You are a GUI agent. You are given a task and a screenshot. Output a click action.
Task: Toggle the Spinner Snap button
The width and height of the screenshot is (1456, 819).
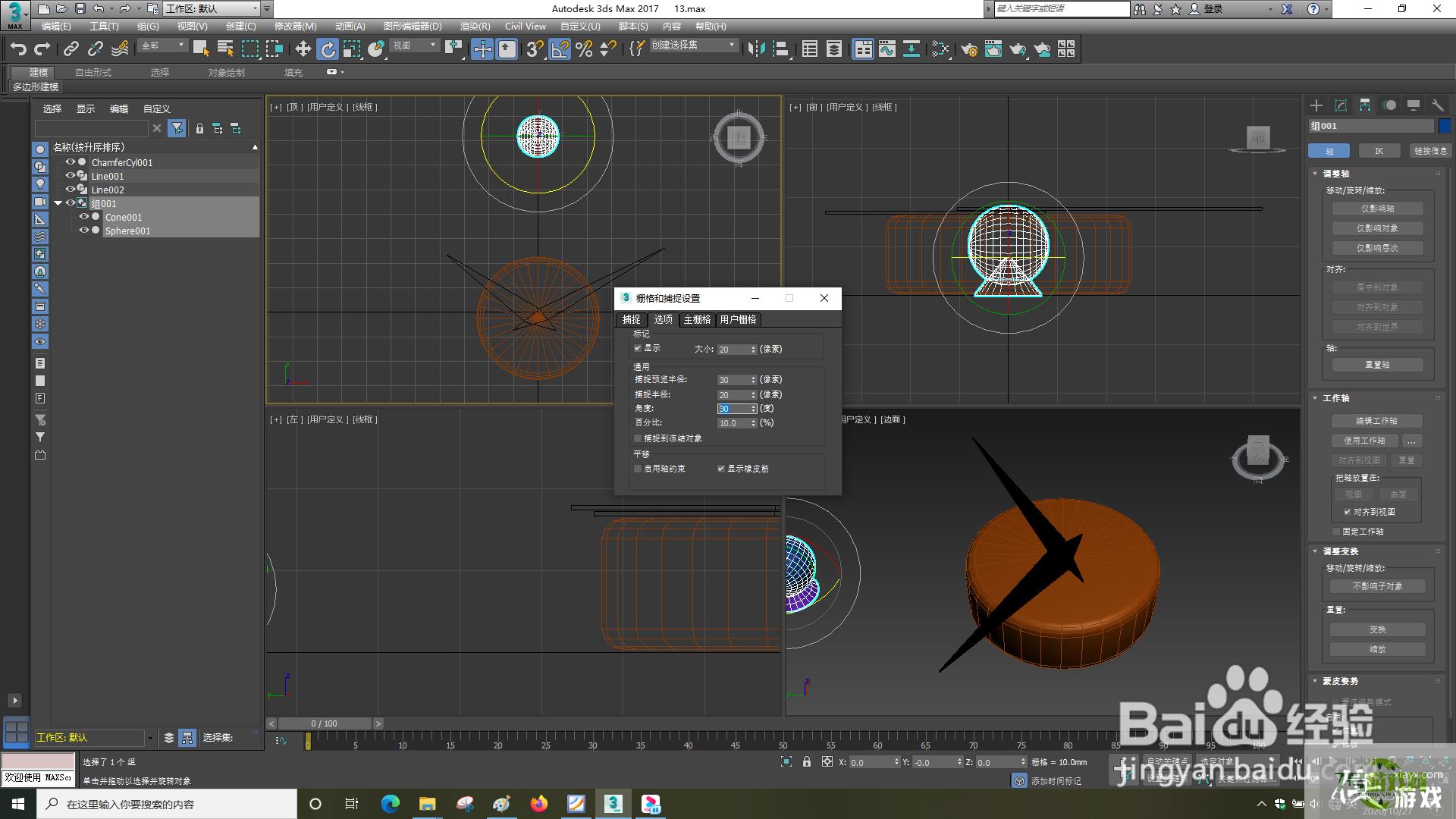pyautogui.click(x=608, y=49)
